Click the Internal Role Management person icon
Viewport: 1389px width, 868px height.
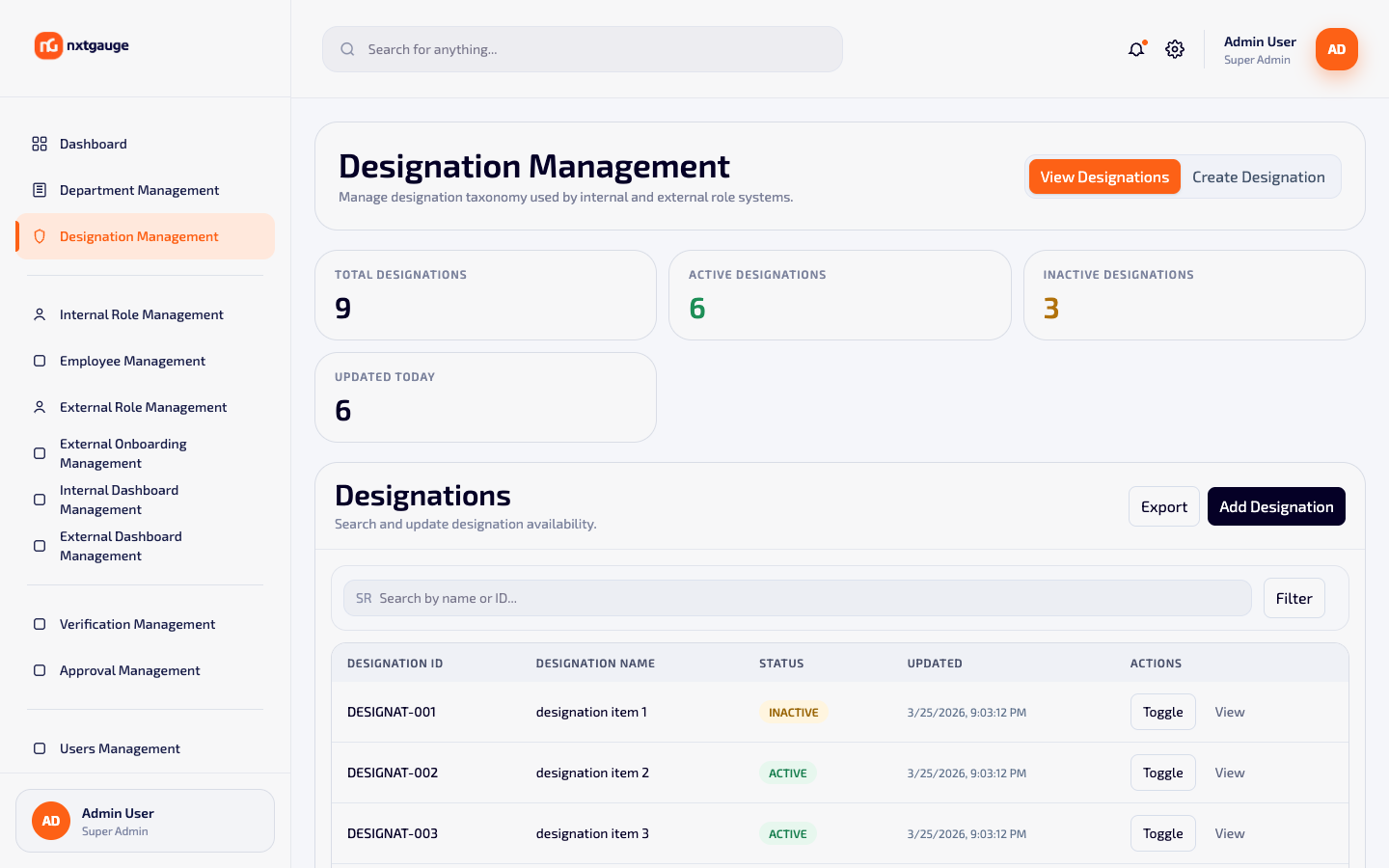[x=40, y=314]
